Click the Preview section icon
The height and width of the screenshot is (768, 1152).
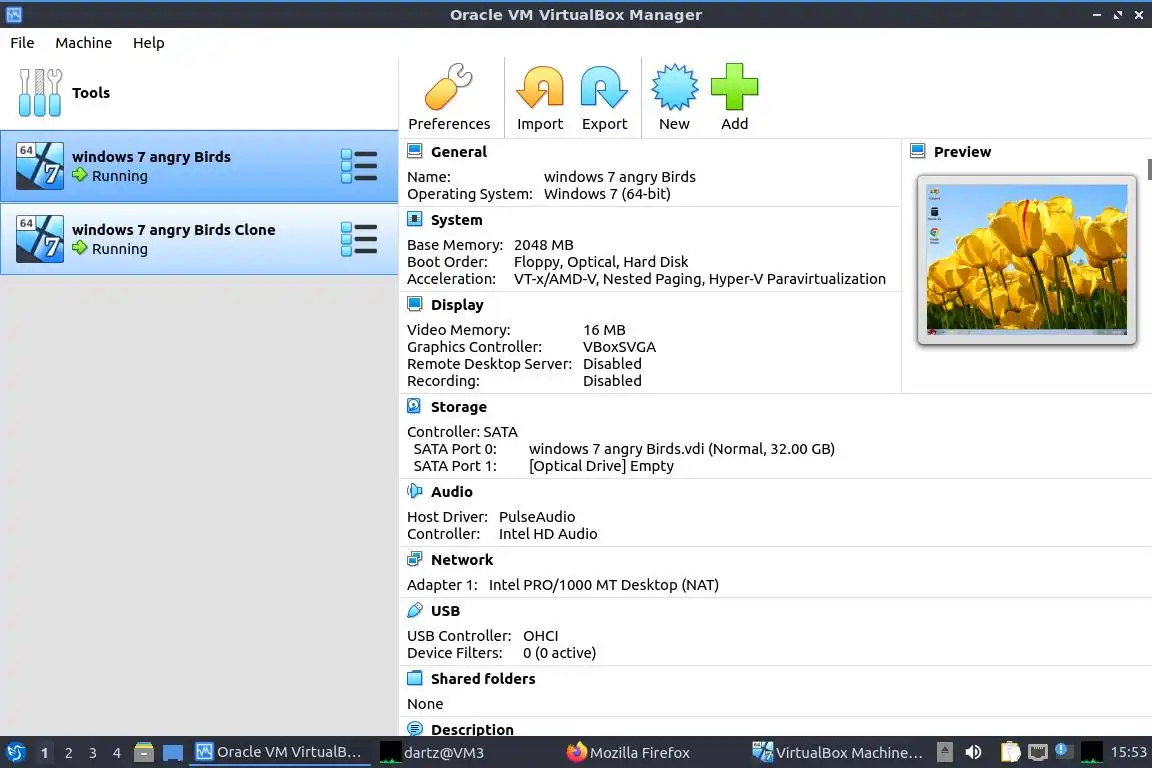point(918,151)
